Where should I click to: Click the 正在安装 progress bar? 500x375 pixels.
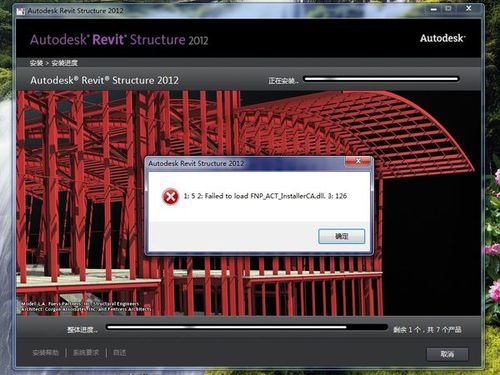click(x=381, y=79)
